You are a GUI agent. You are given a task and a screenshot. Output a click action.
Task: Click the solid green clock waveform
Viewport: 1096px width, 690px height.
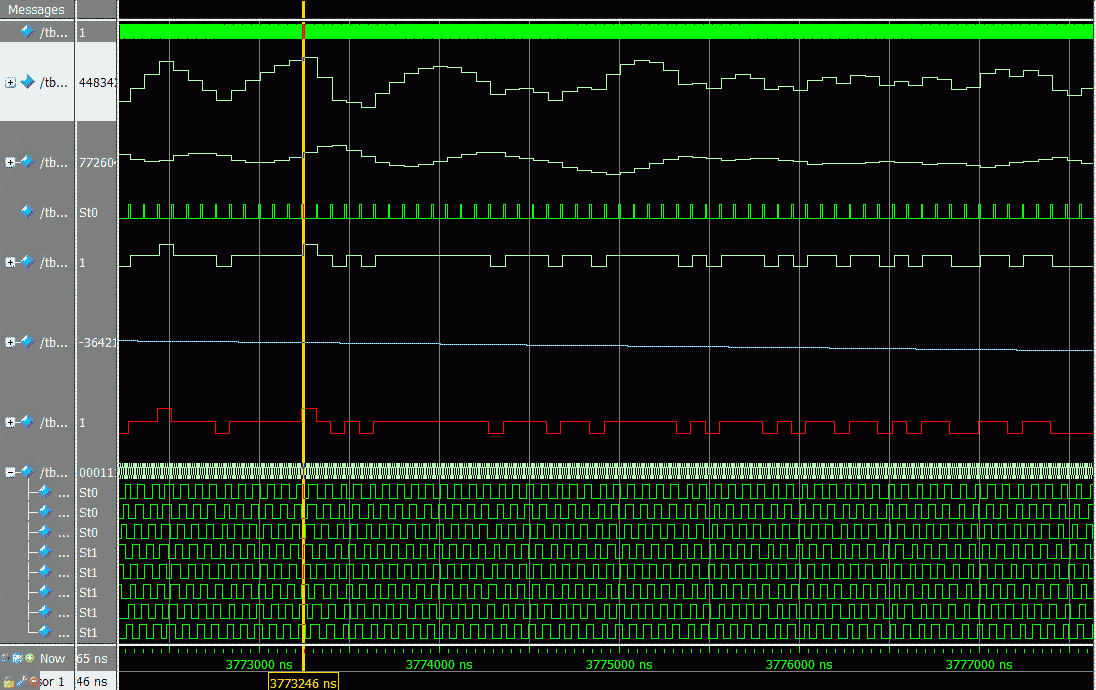point(605,31)
